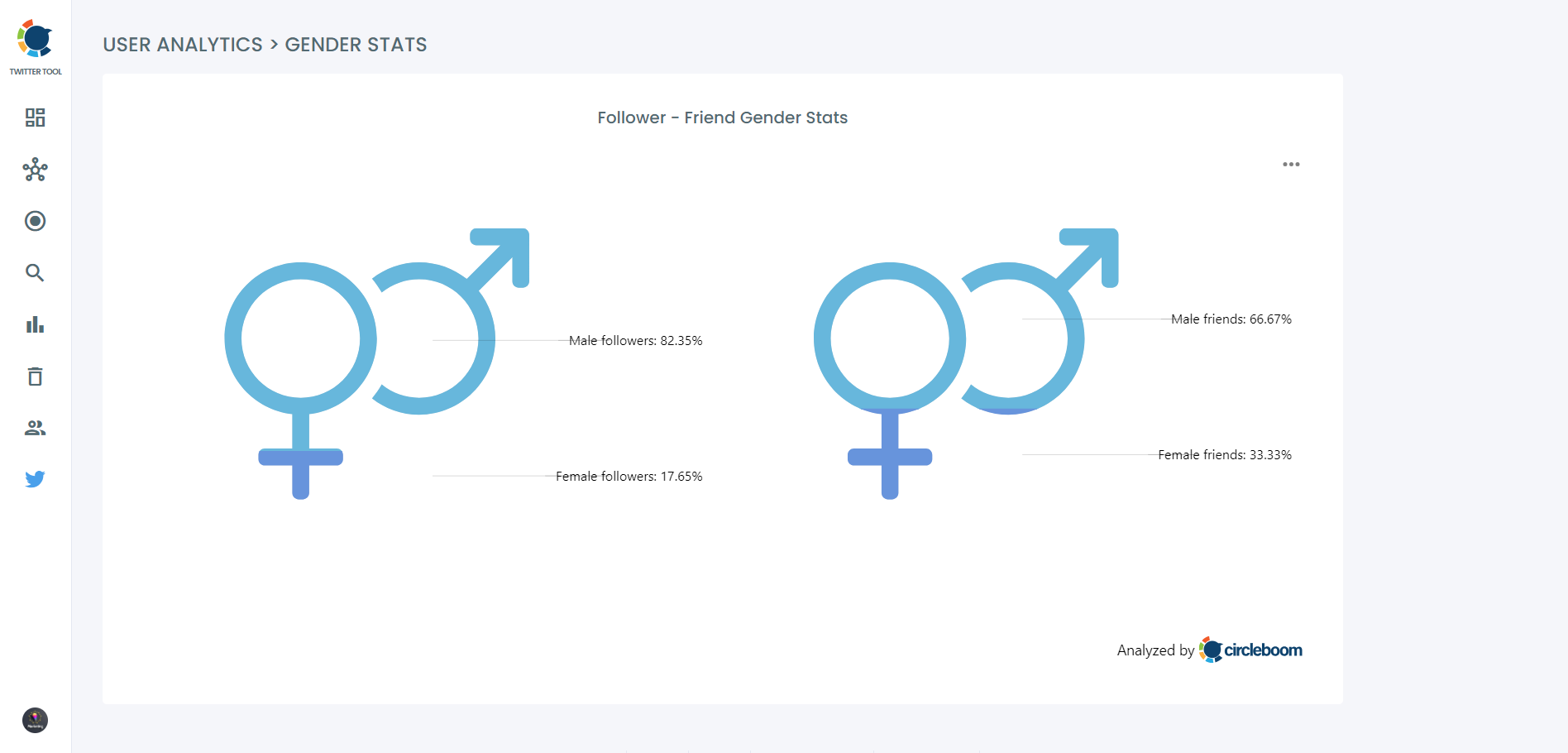The width and height of the screenshot is (1568, 753).
Task: Click the Circleboom logo next to 'Analyzed by'
Action: [x=1211, y=650]
